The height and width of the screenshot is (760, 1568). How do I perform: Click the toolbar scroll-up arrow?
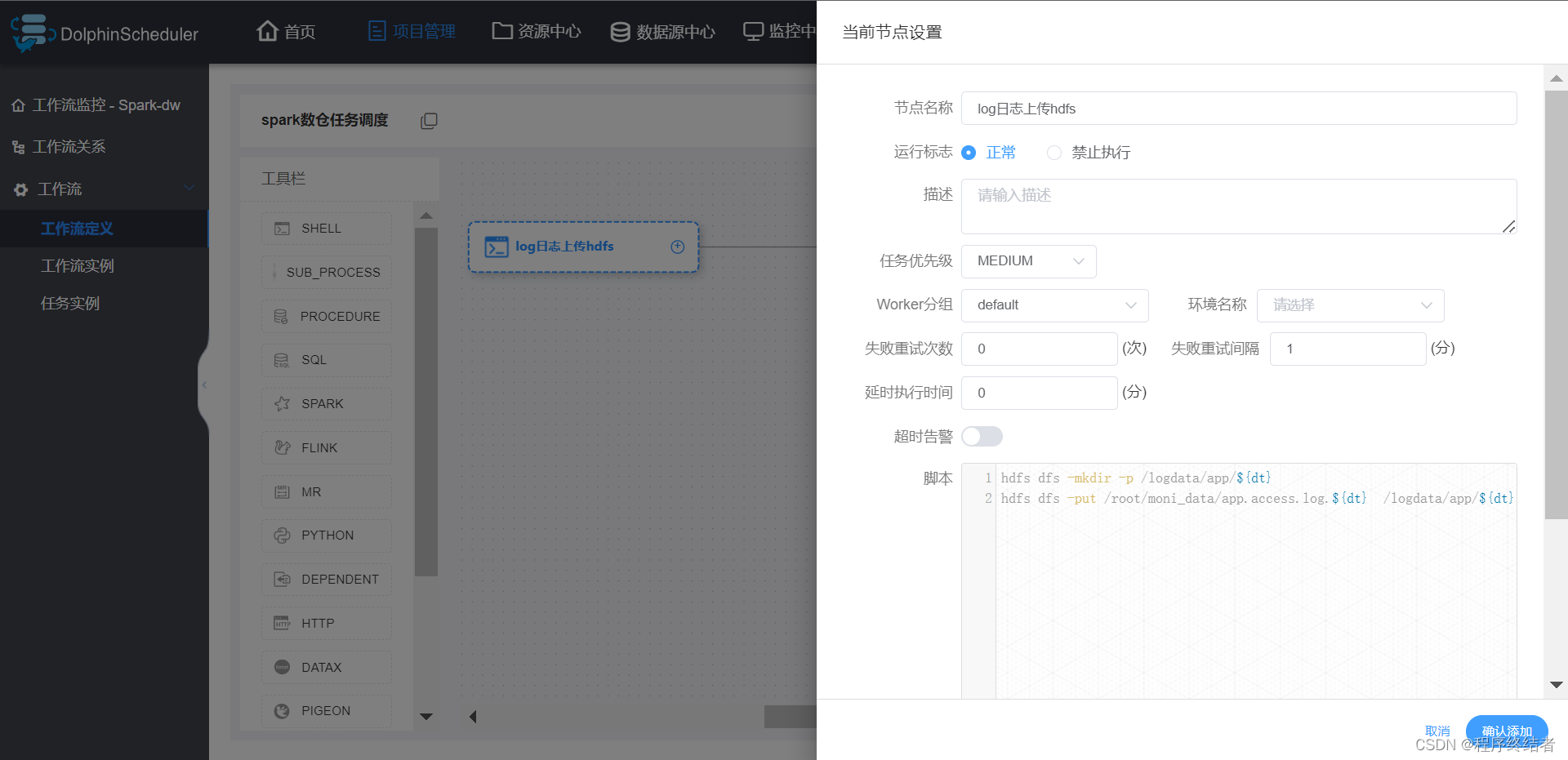coord(426,216)
